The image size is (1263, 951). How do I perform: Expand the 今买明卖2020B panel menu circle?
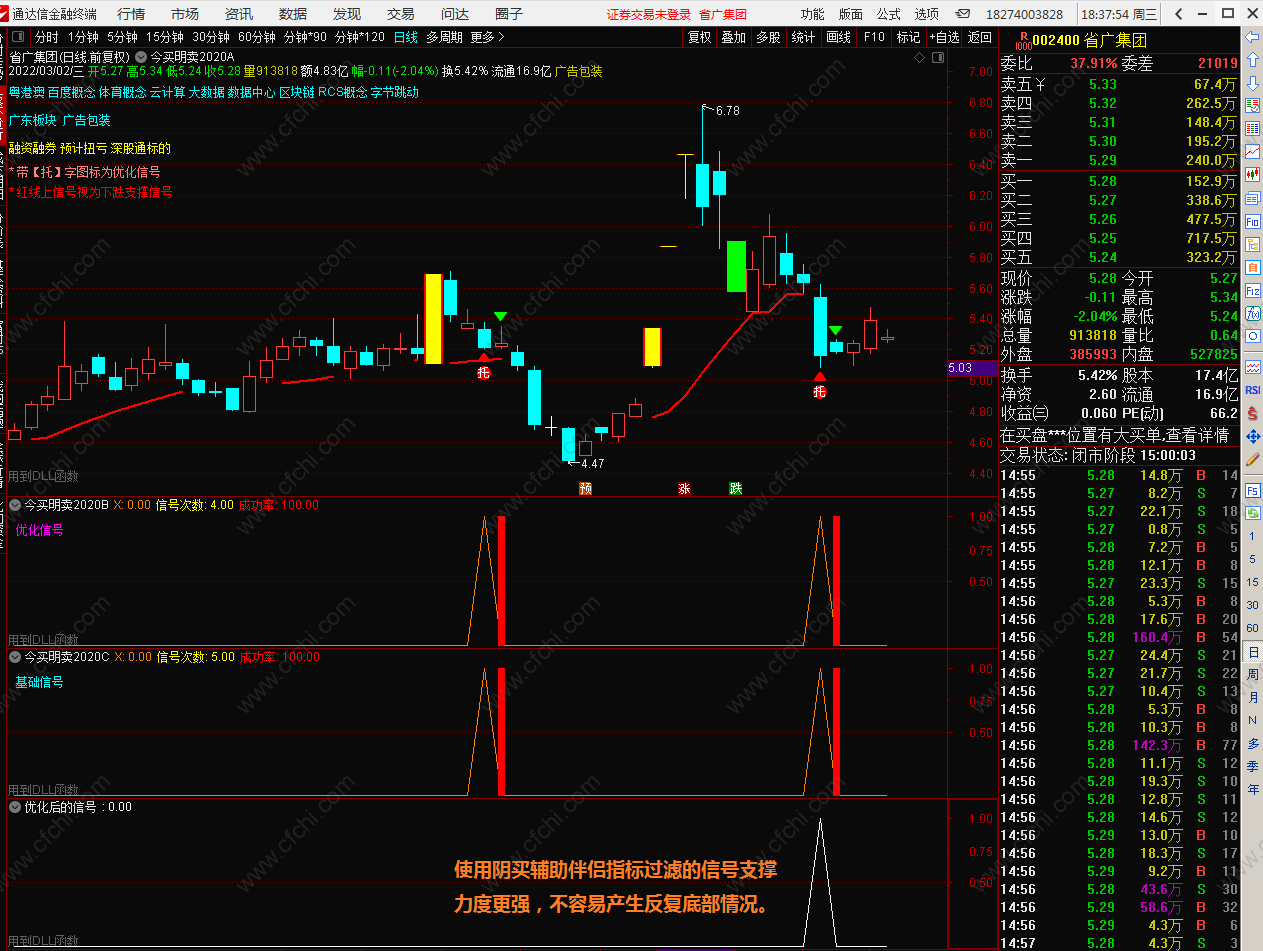(15, 505)
